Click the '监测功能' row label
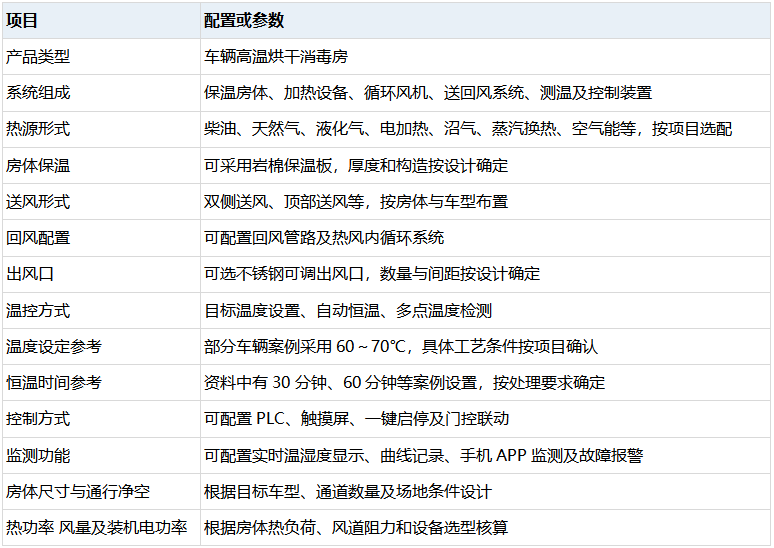The width and height of the screenshot is (774, 548). pos(38,455)
